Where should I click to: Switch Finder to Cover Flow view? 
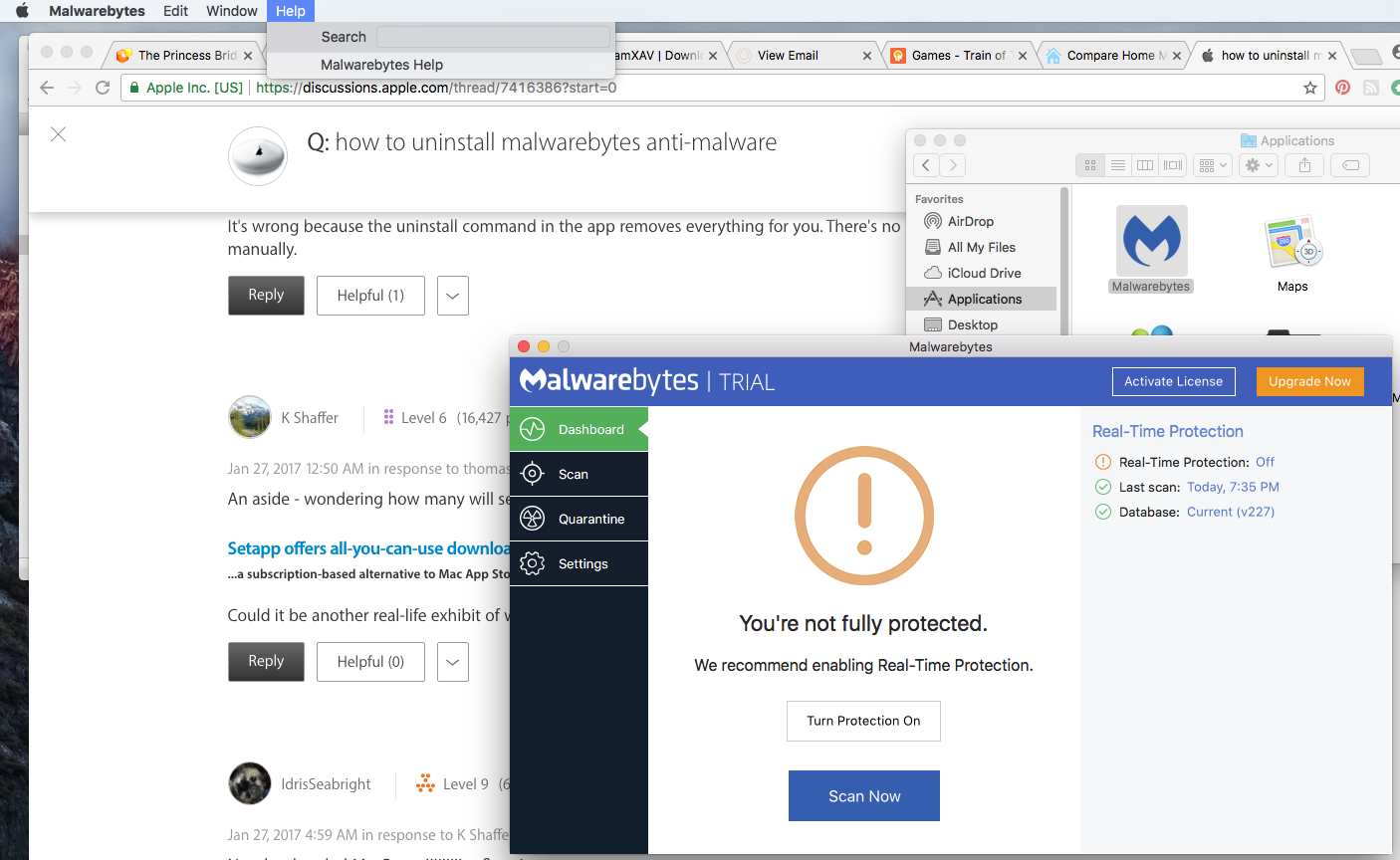point(1173,165)
